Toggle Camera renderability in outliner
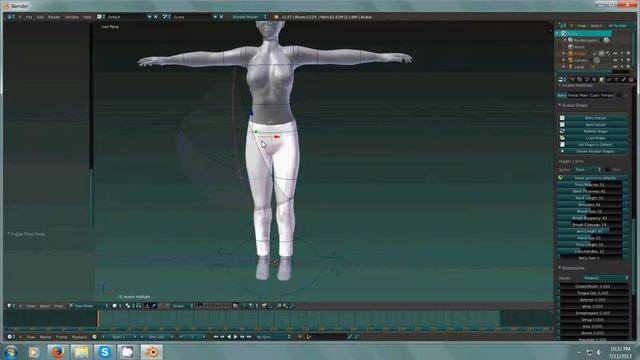 click(628, 60)
